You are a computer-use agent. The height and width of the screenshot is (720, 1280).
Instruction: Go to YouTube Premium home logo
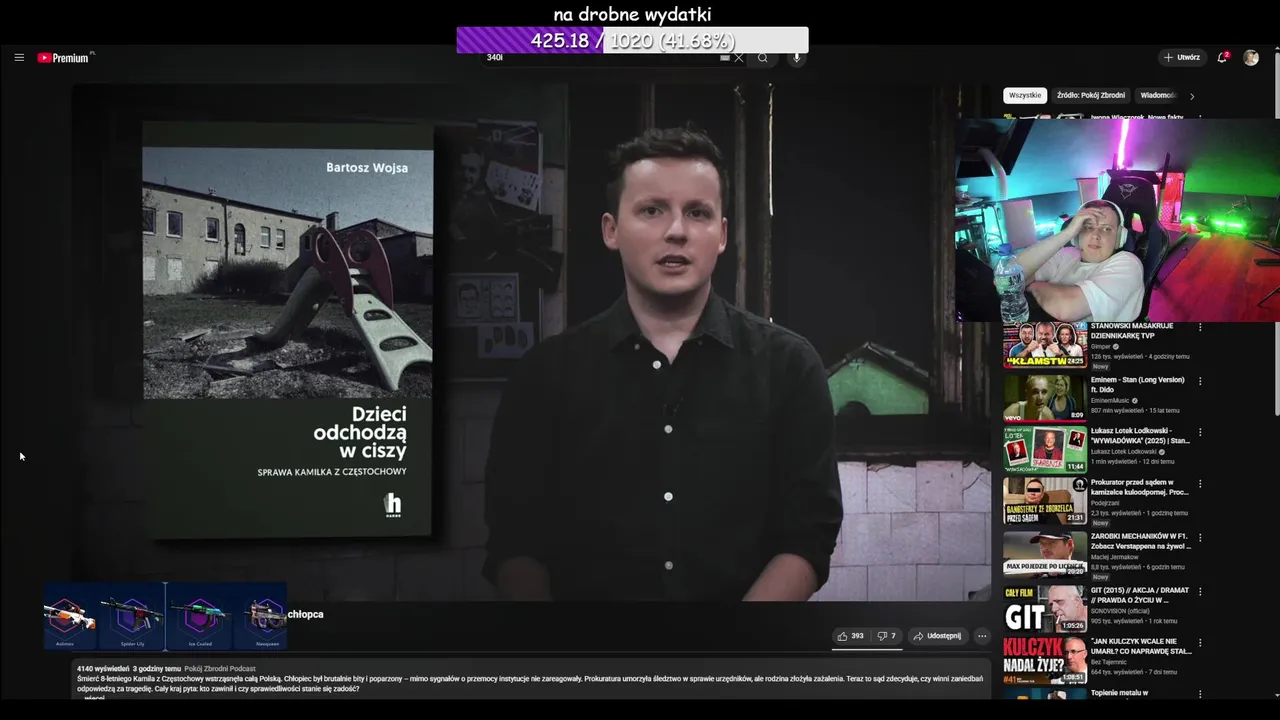click(65, 58)
